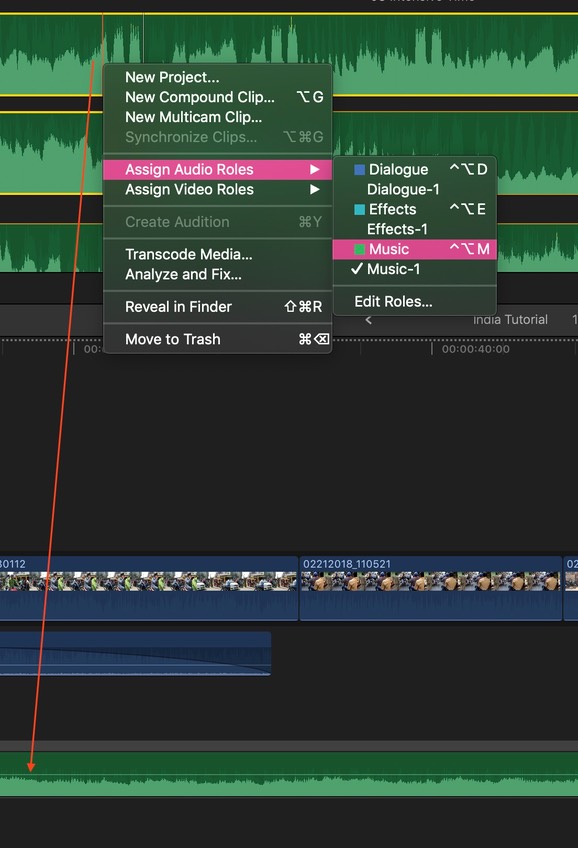Click the India Tutorial project name
The height and width of the screenshot is (848, 578).
510,320
